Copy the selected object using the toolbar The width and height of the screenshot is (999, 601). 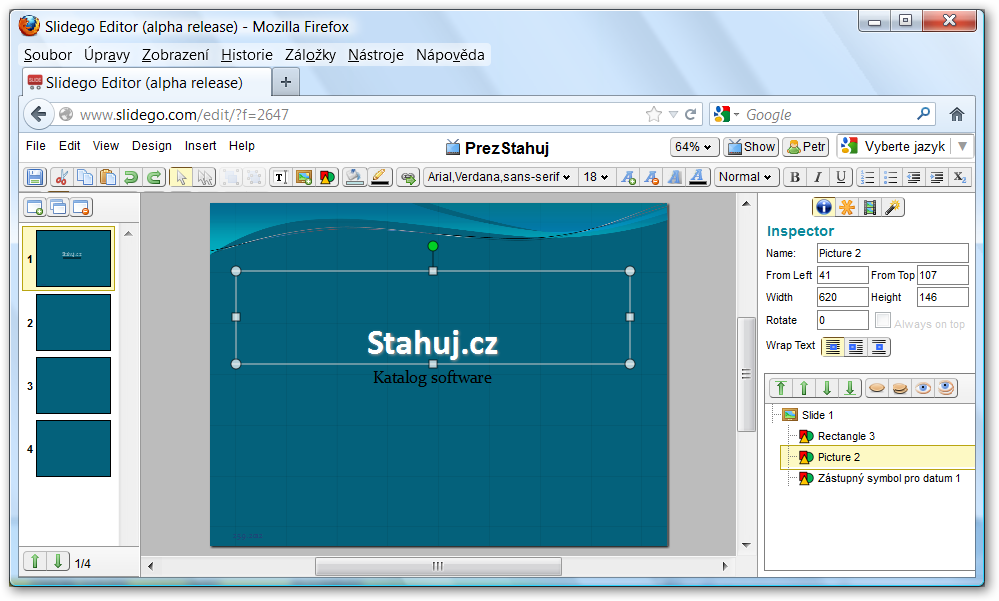tap(85, 177)
